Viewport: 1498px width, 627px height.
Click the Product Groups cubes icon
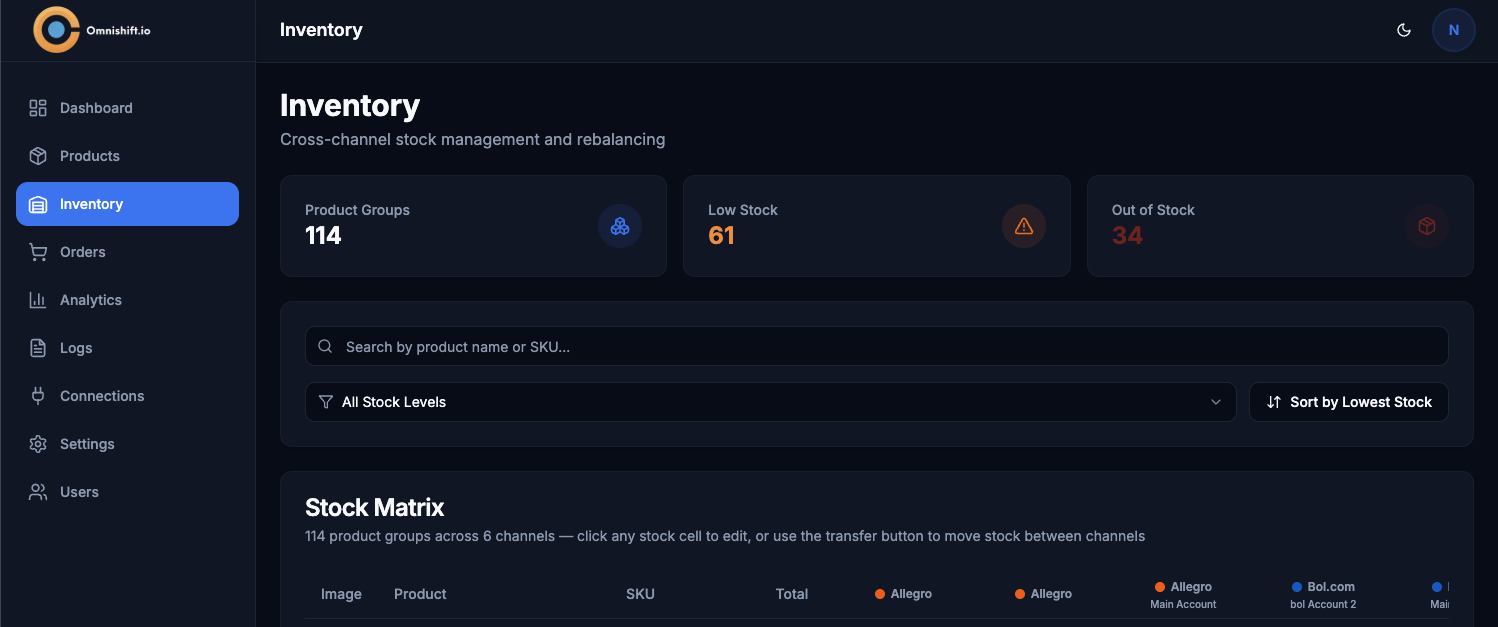(620, 226)
